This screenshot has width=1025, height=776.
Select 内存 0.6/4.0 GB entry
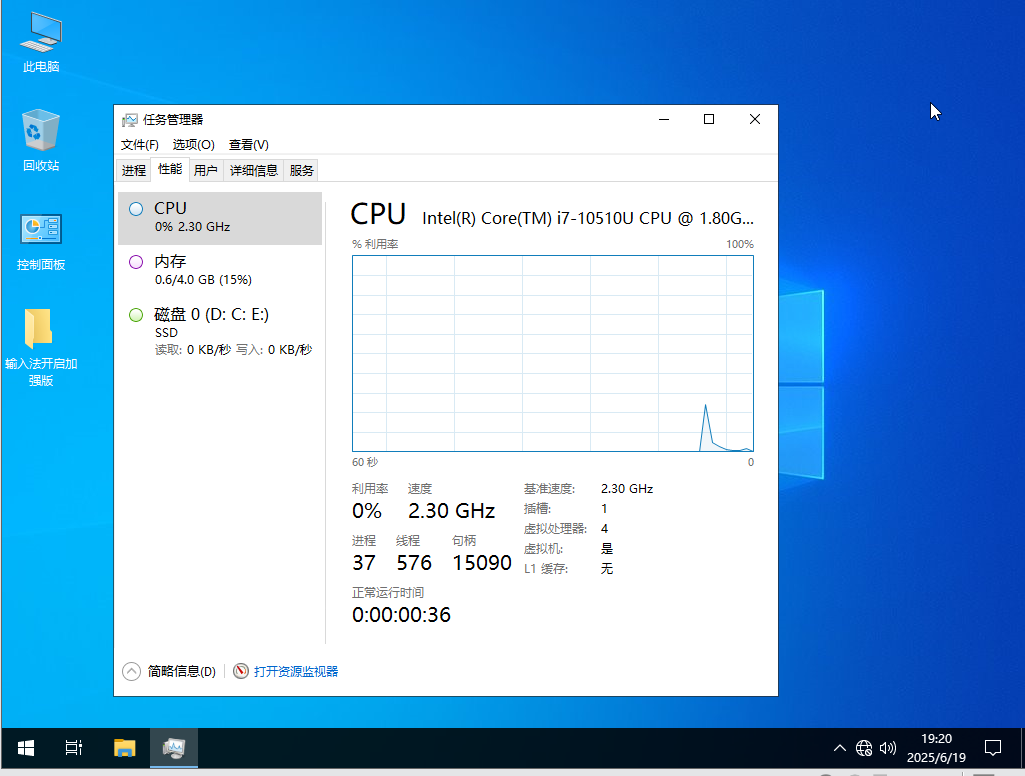click(220, 271)
